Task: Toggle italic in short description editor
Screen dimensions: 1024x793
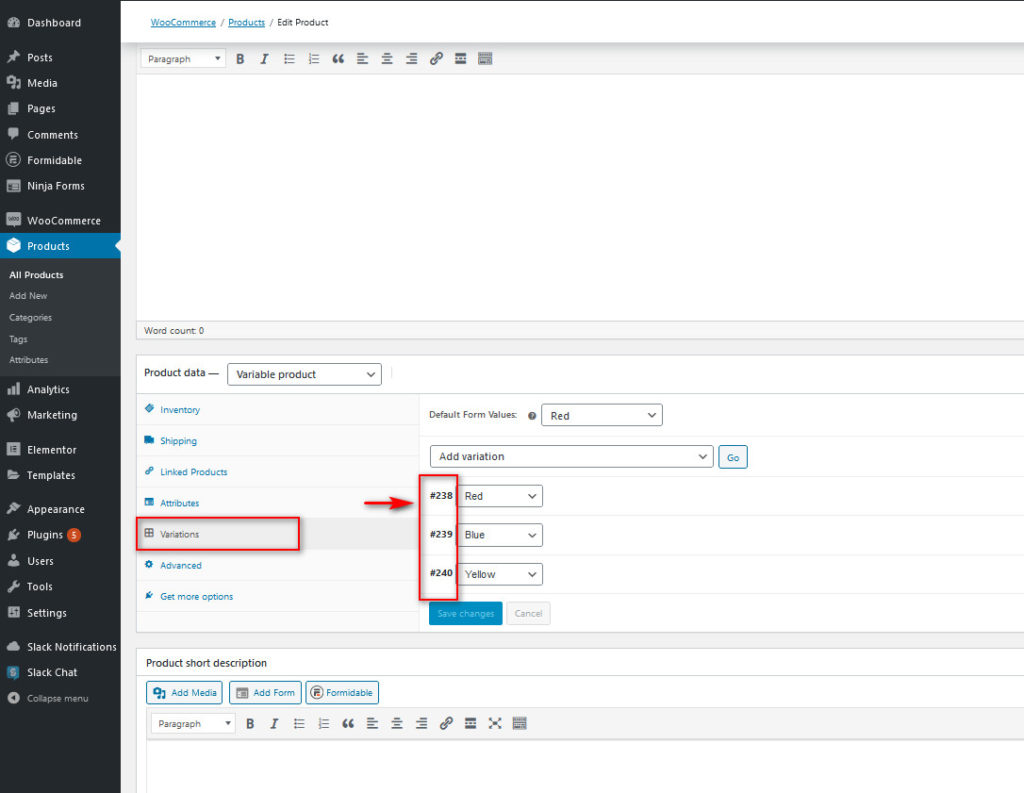Action: click(274, 724)
